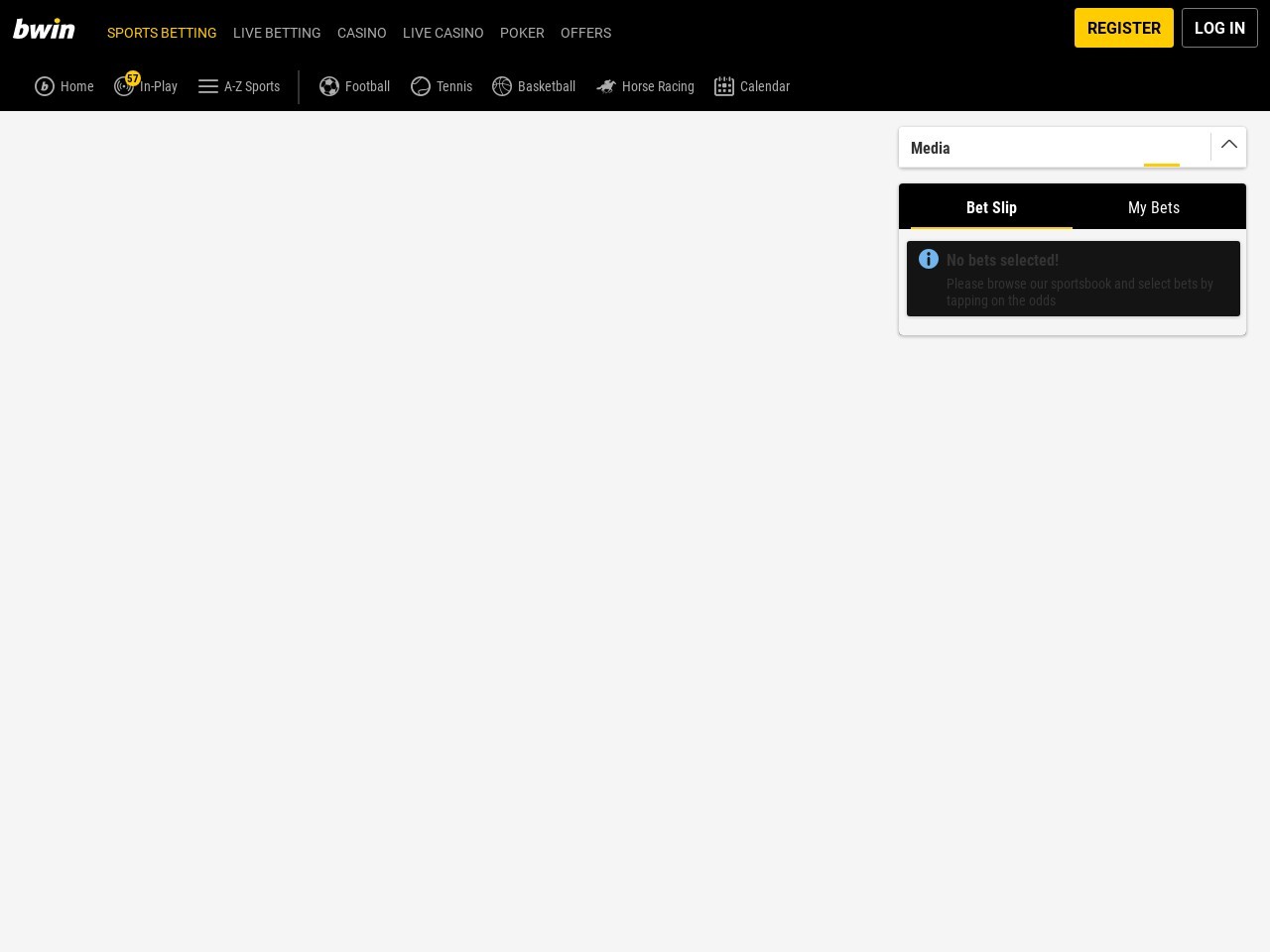Open In-Play live events icon
Screen dimensions: 1270x952
(124, 86)
